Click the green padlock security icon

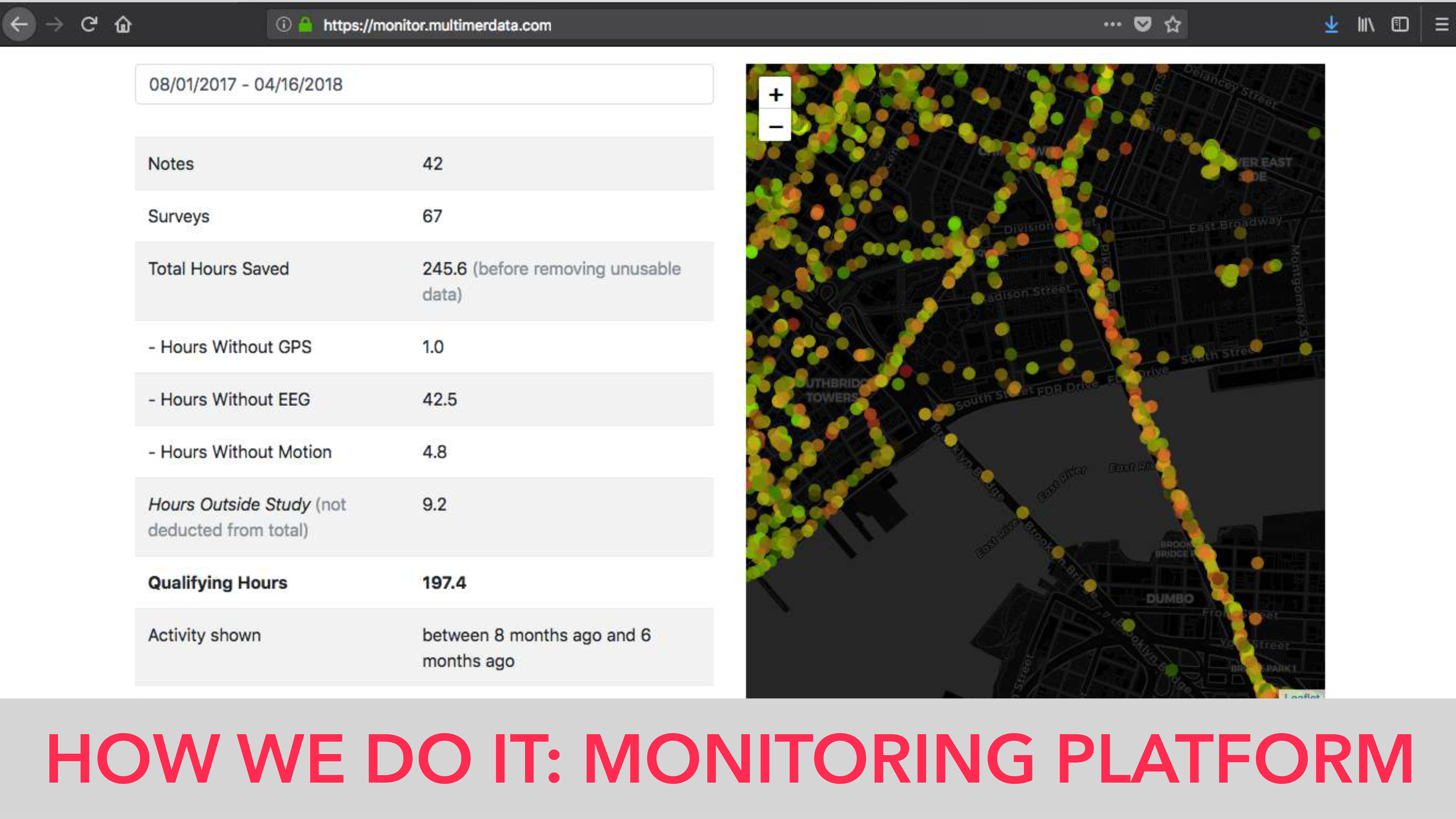pos(305,24)
